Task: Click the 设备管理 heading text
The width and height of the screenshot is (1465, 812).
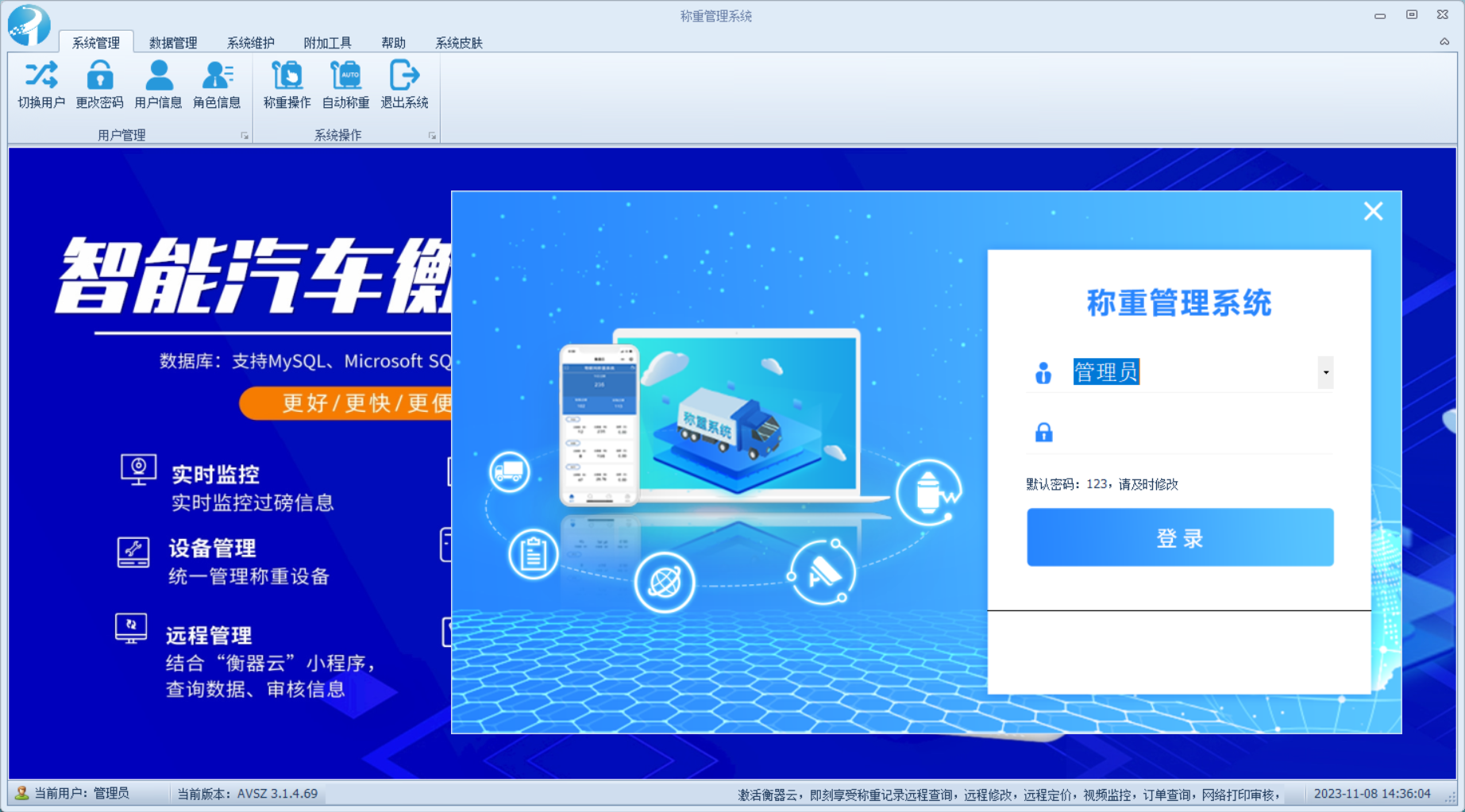Action: (x=212, y=548)
